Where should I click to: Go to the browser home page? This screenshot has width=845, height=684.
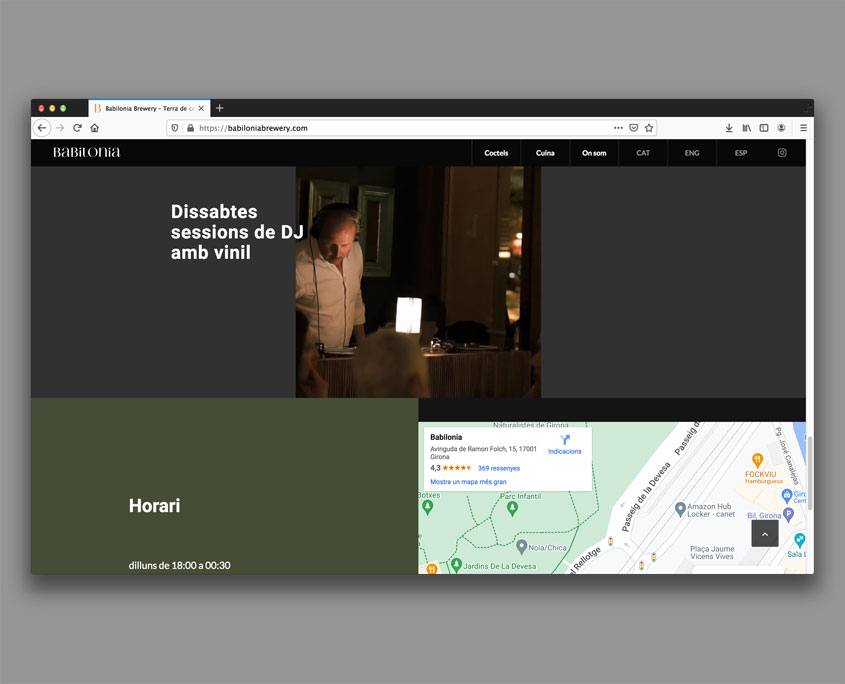tap(95, 128)
